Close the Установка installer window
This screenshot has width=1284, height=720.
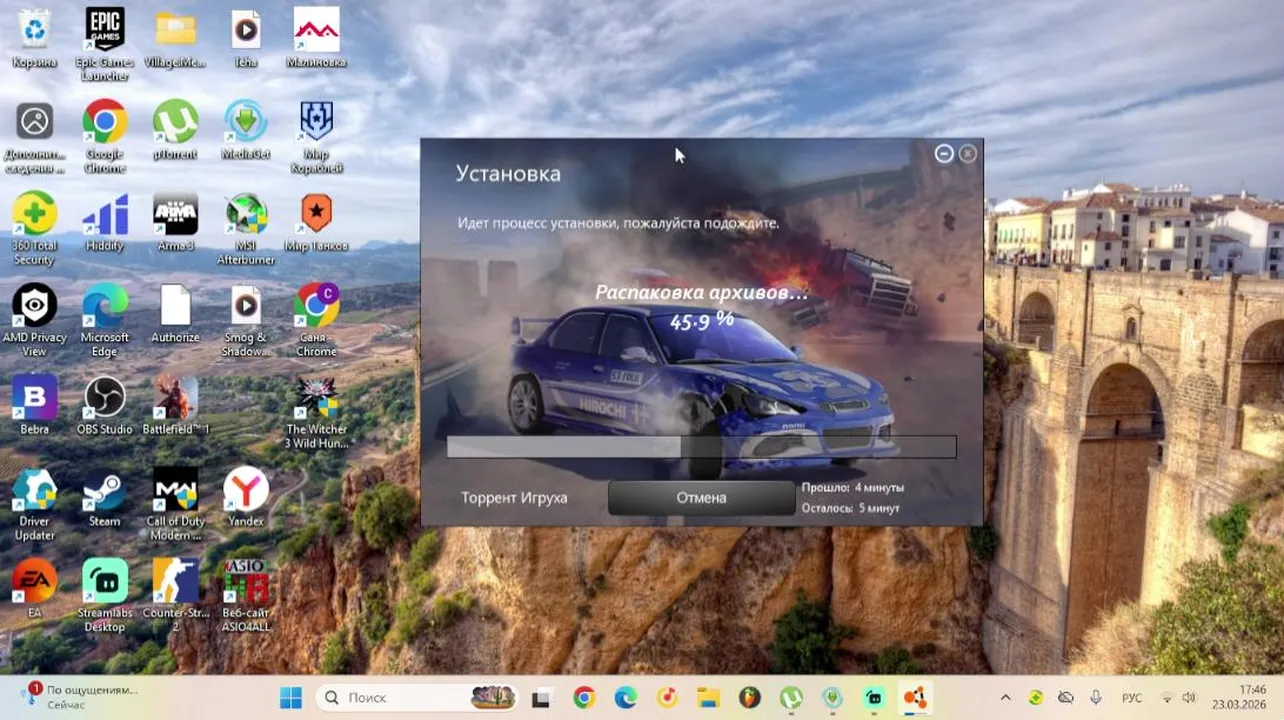[968, 153]
